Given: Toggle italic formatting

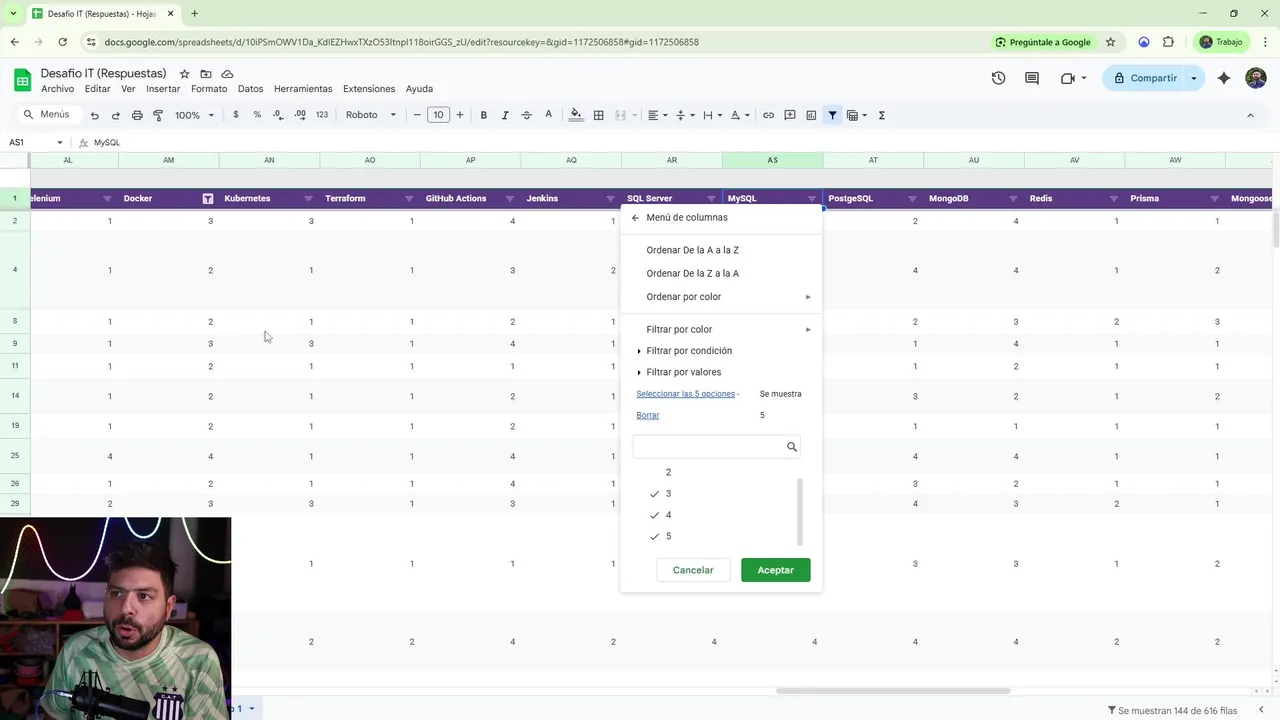Looking at the screenshot, I should tap(505, 115).
